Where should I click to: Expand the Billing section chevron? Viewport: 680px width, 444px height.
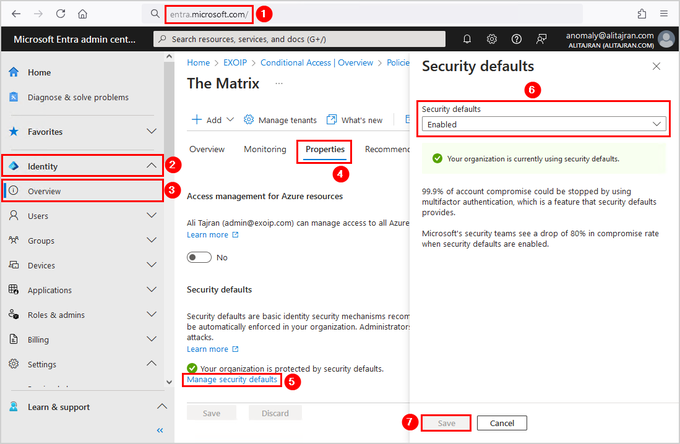coord(151,339)
